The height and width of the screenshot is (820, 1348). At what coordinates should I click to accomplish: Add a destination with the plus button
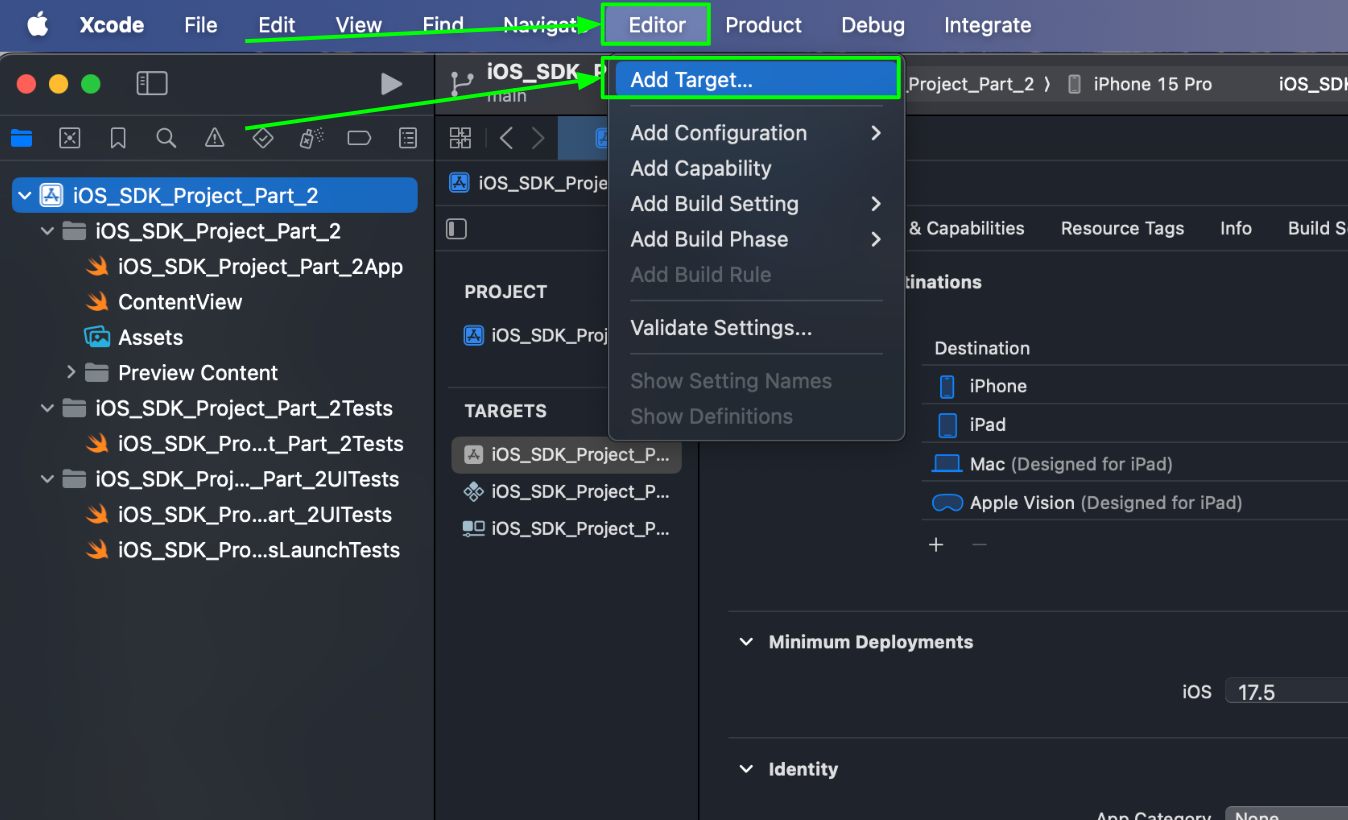(936, 545)
